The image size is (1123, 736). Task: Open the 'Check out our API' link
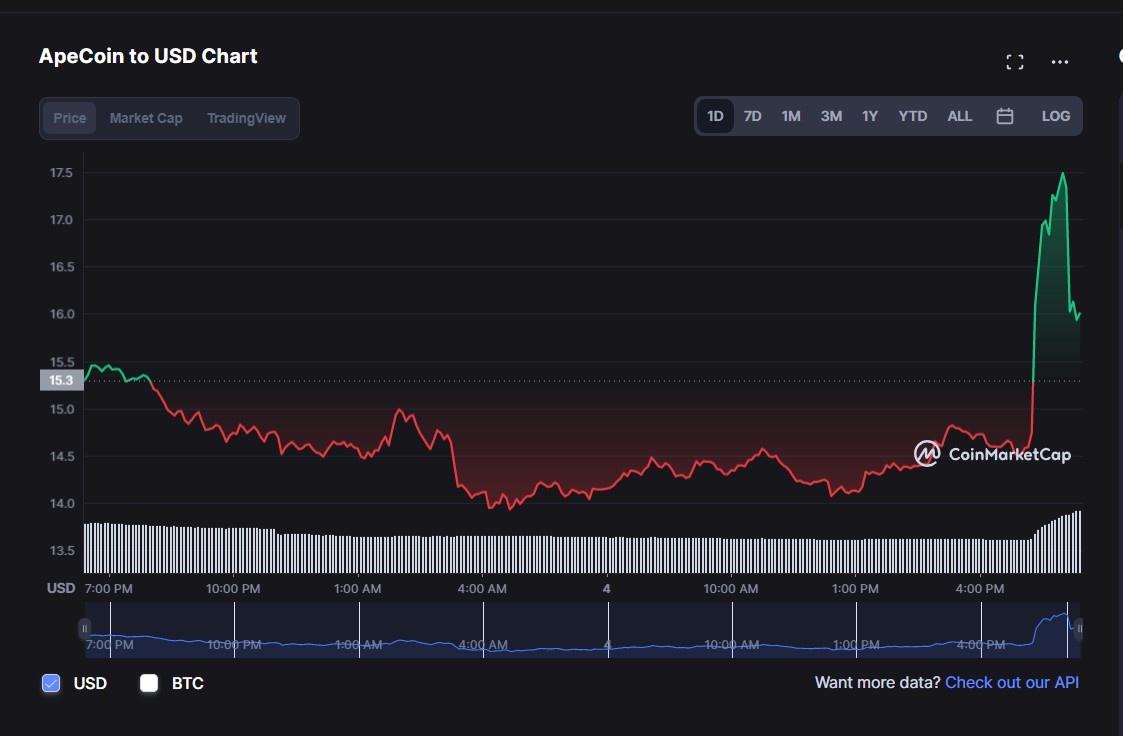point(1011,682)
